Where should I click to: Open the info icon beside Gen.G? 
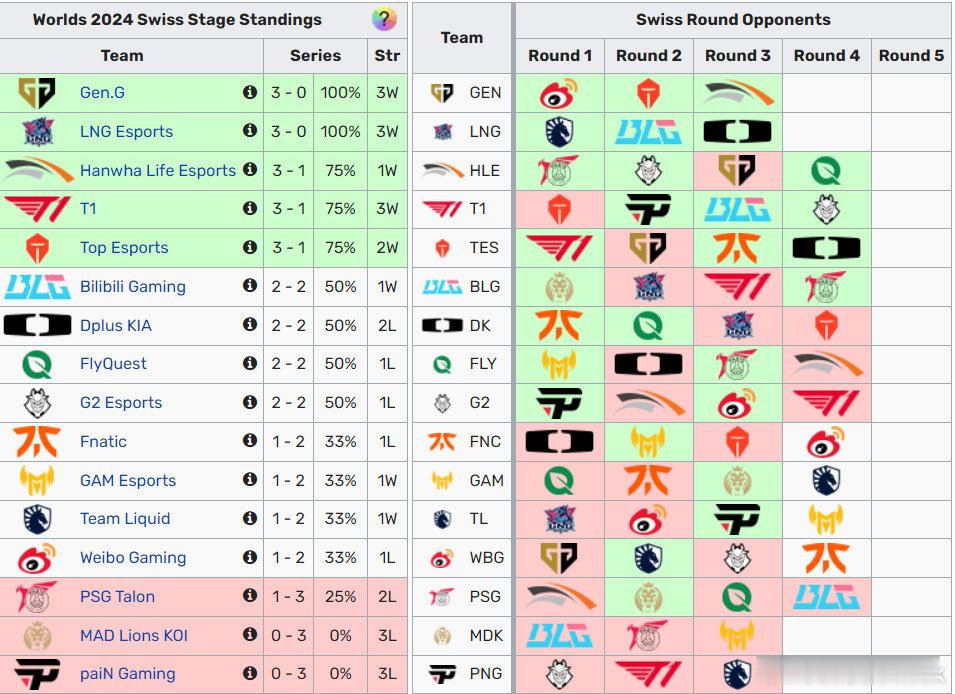tap(249, 92)
